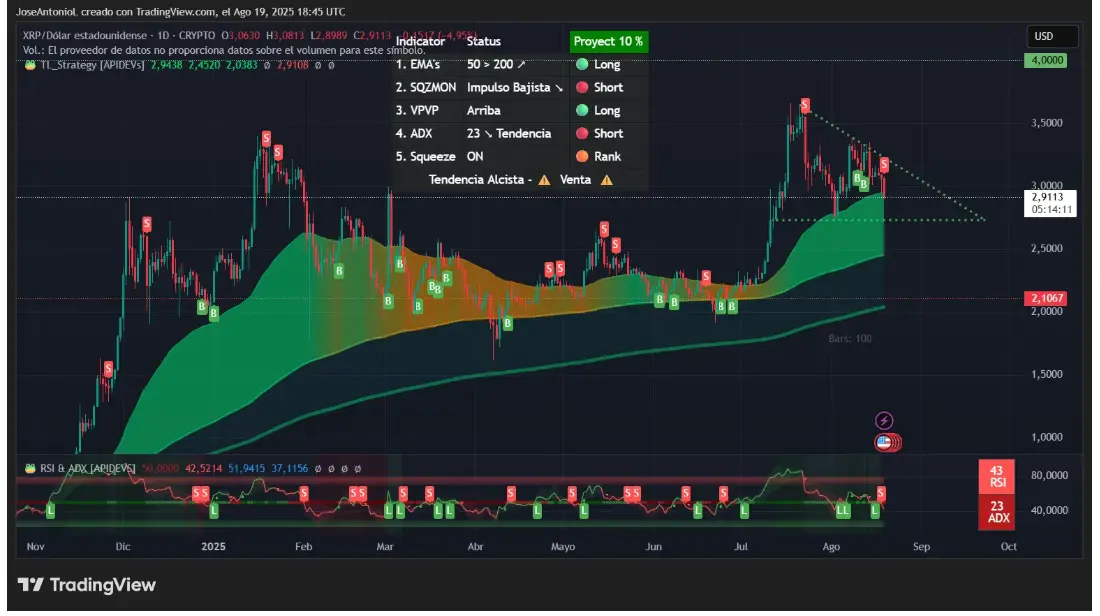
Task: Click the 2. SQZMON indicator name
Action: point(426,88)
